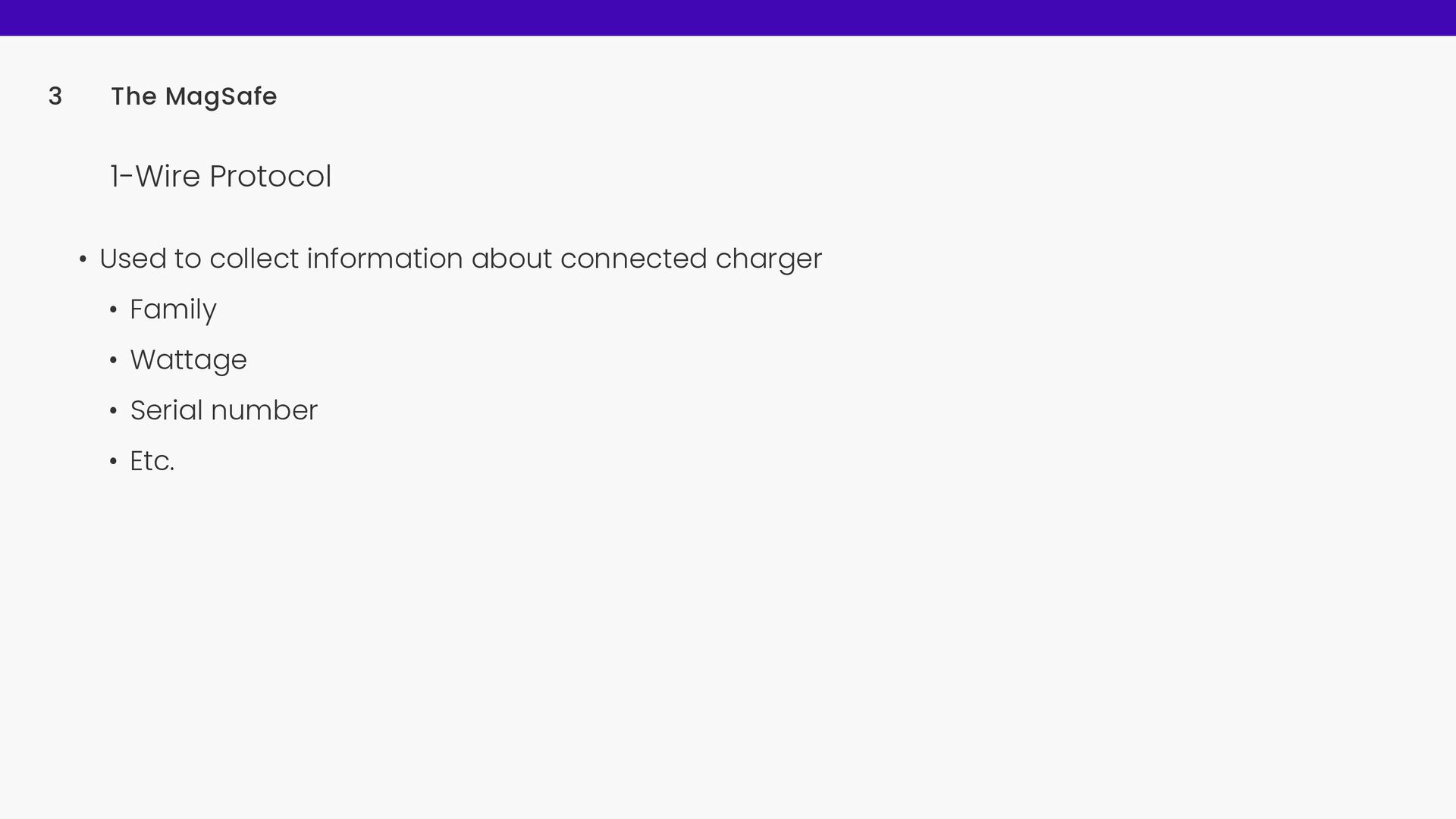The image size is (1456, 819).
Task: Select the slide number 3
Action: (x=55, y=96)
